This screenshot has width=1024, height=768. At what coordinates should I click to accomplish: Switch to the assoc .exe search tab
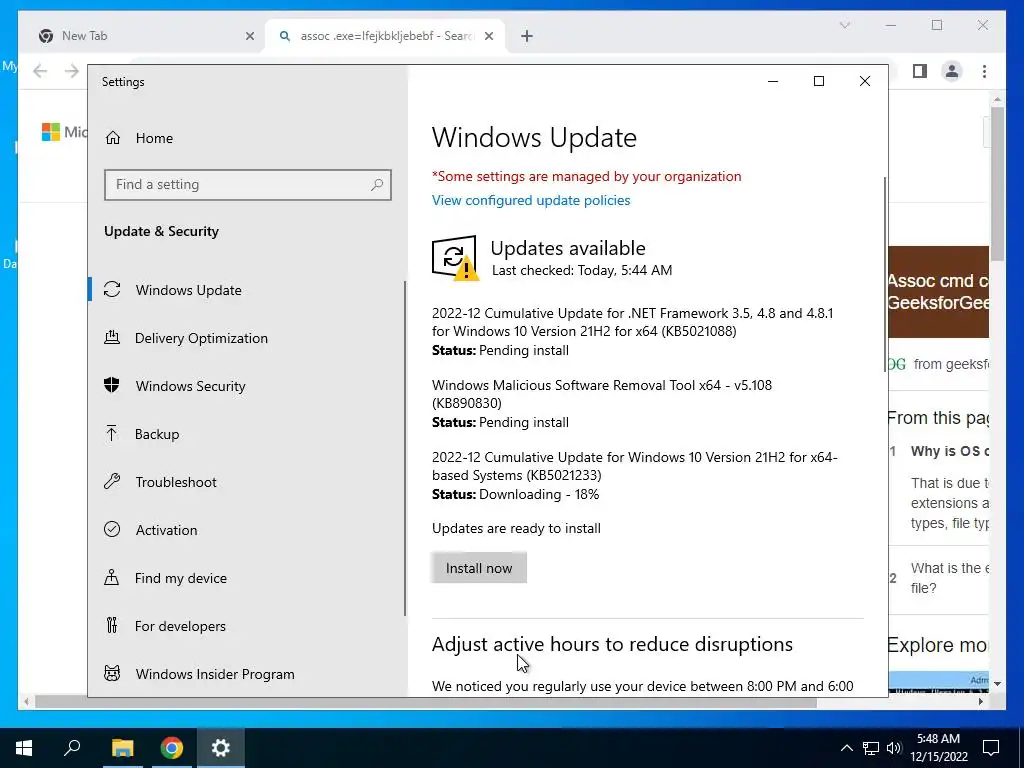pyautogui.click(x=385, y=37)
